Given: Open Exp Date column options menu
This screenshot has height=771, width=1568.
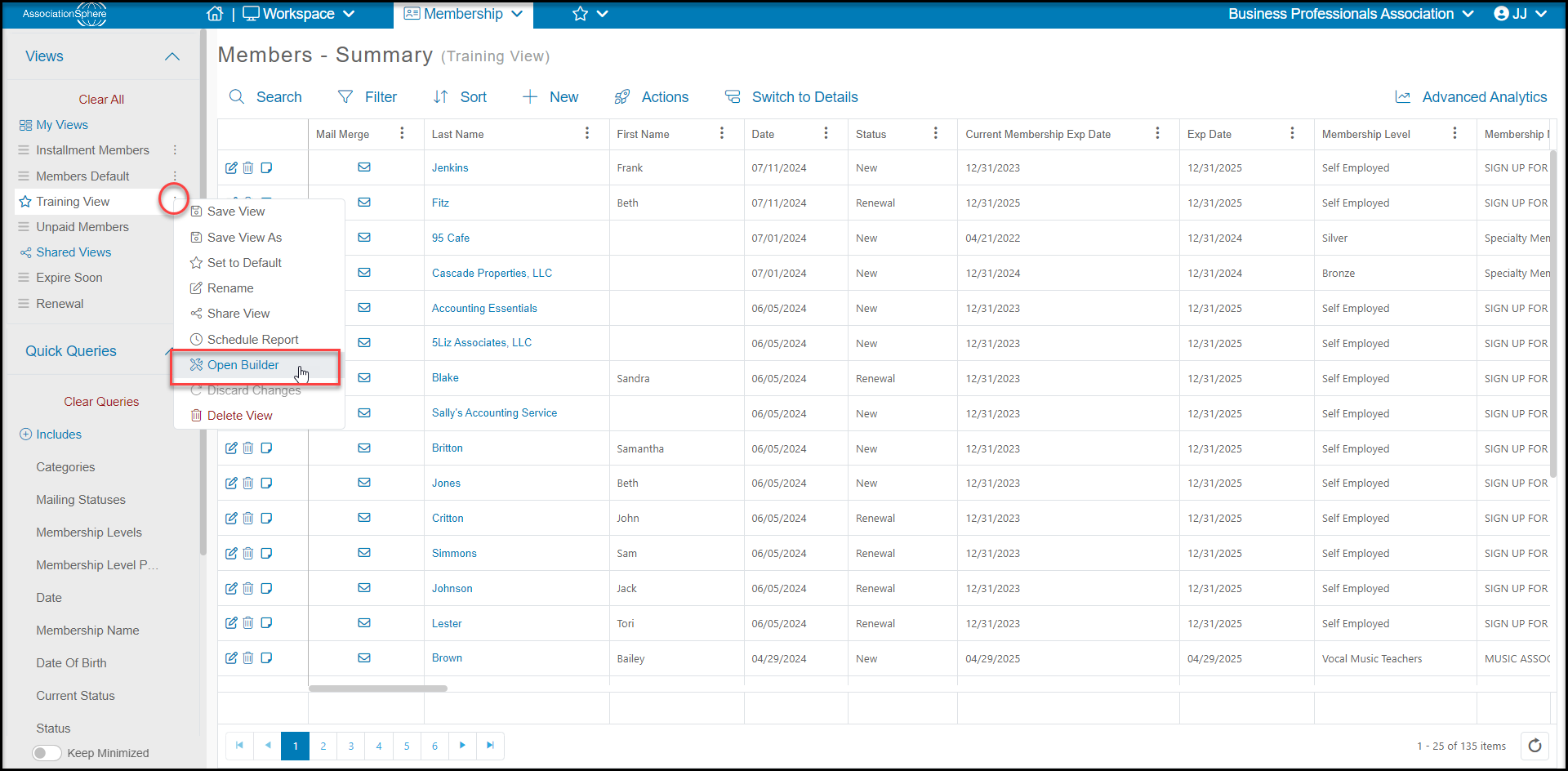Looking at the screenshot, I should coord(1292,133).
